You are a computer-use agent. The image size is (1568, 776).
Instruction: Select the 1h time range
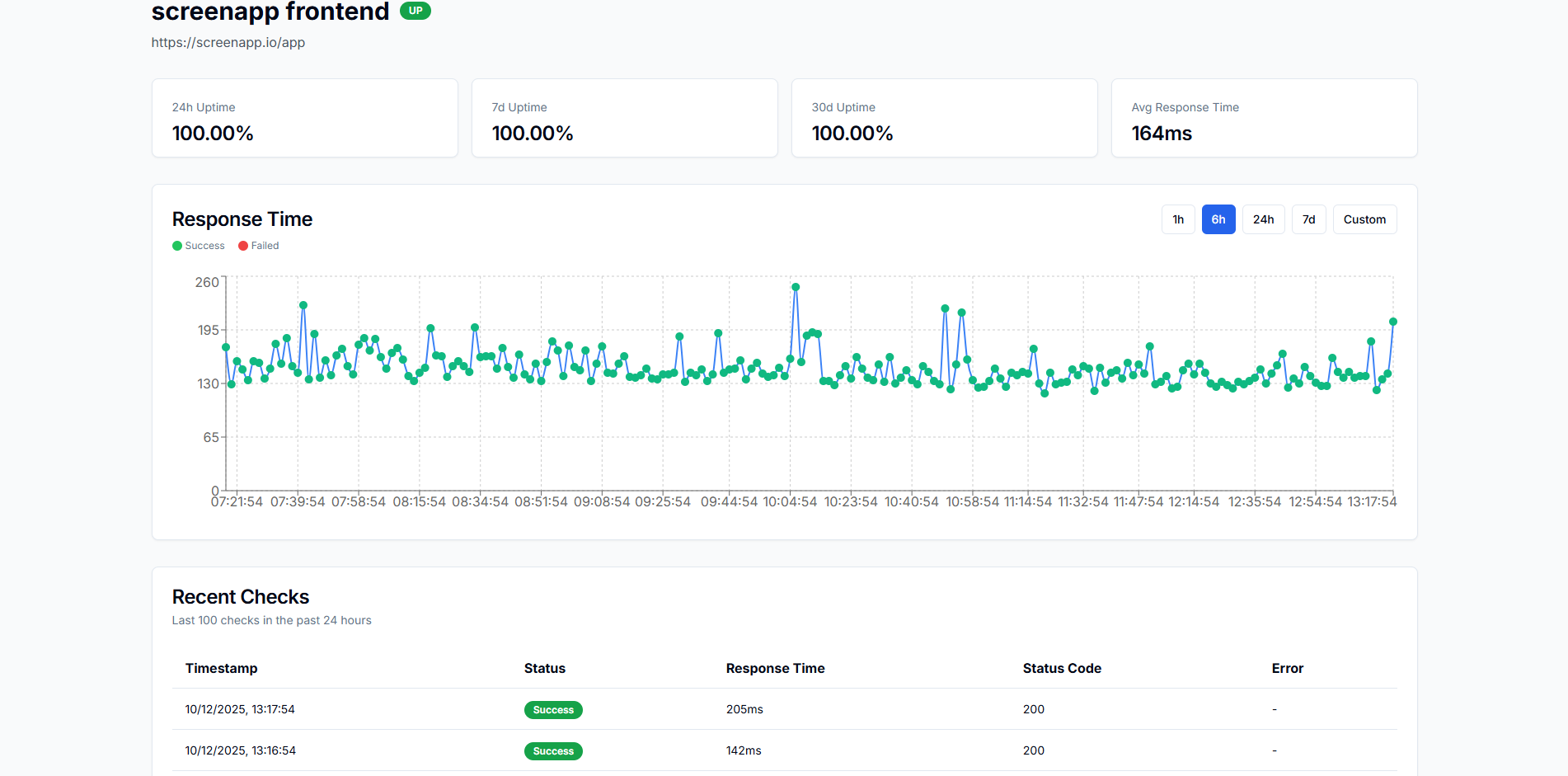[x=1177, y=219]
